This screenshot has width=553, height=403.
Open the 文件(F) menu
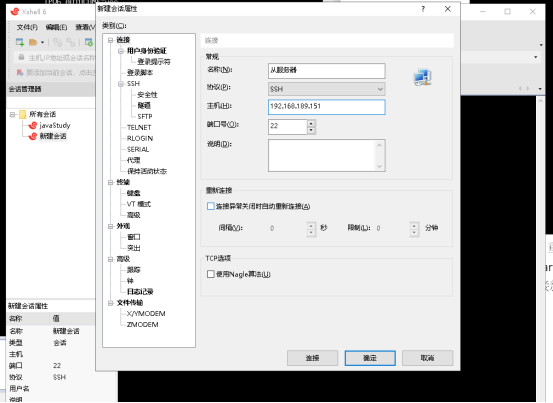coord(27,27)
